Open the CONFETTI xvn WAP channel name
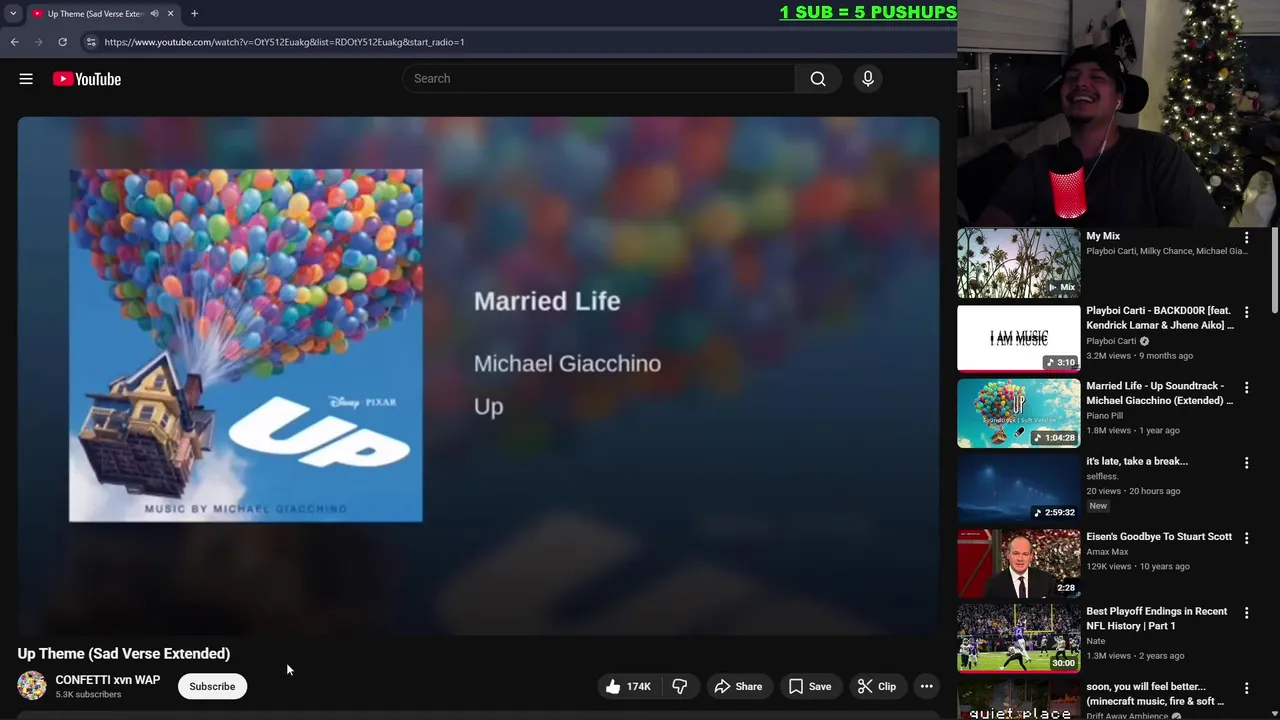Screen dimensions: 1280x720 tap(107, 680)
